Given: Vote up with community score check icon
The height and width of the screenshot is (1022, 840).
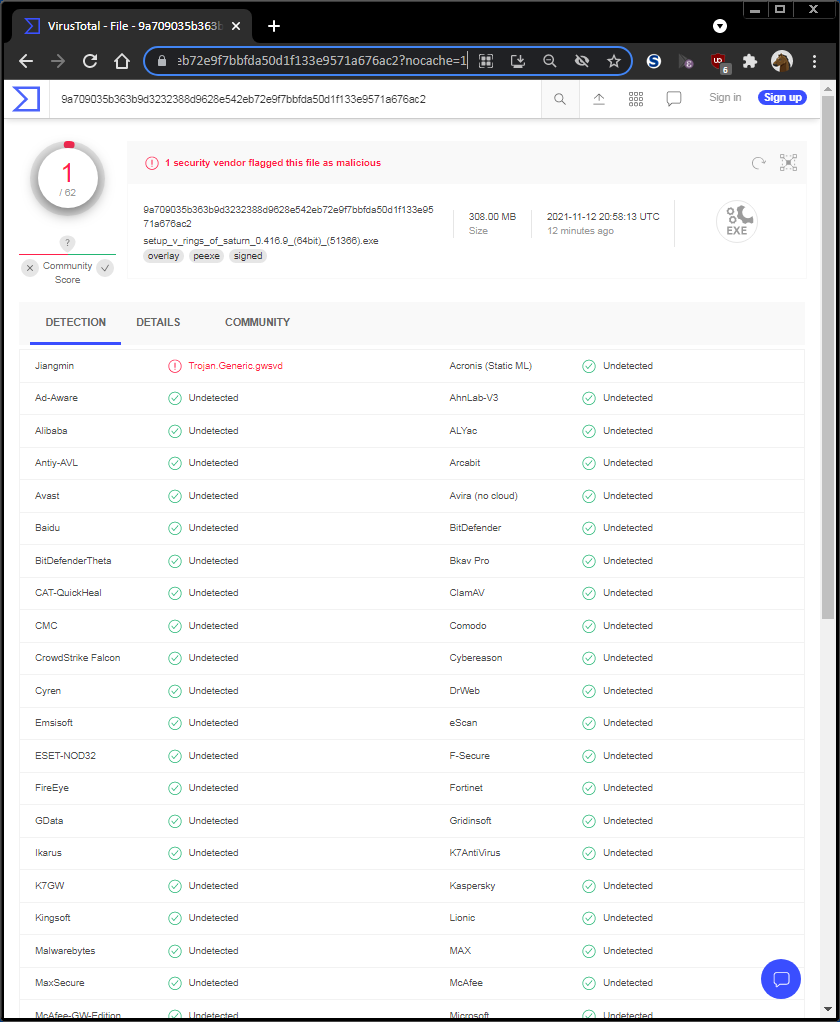Looking at the screenshot, I should pos(105,268).
